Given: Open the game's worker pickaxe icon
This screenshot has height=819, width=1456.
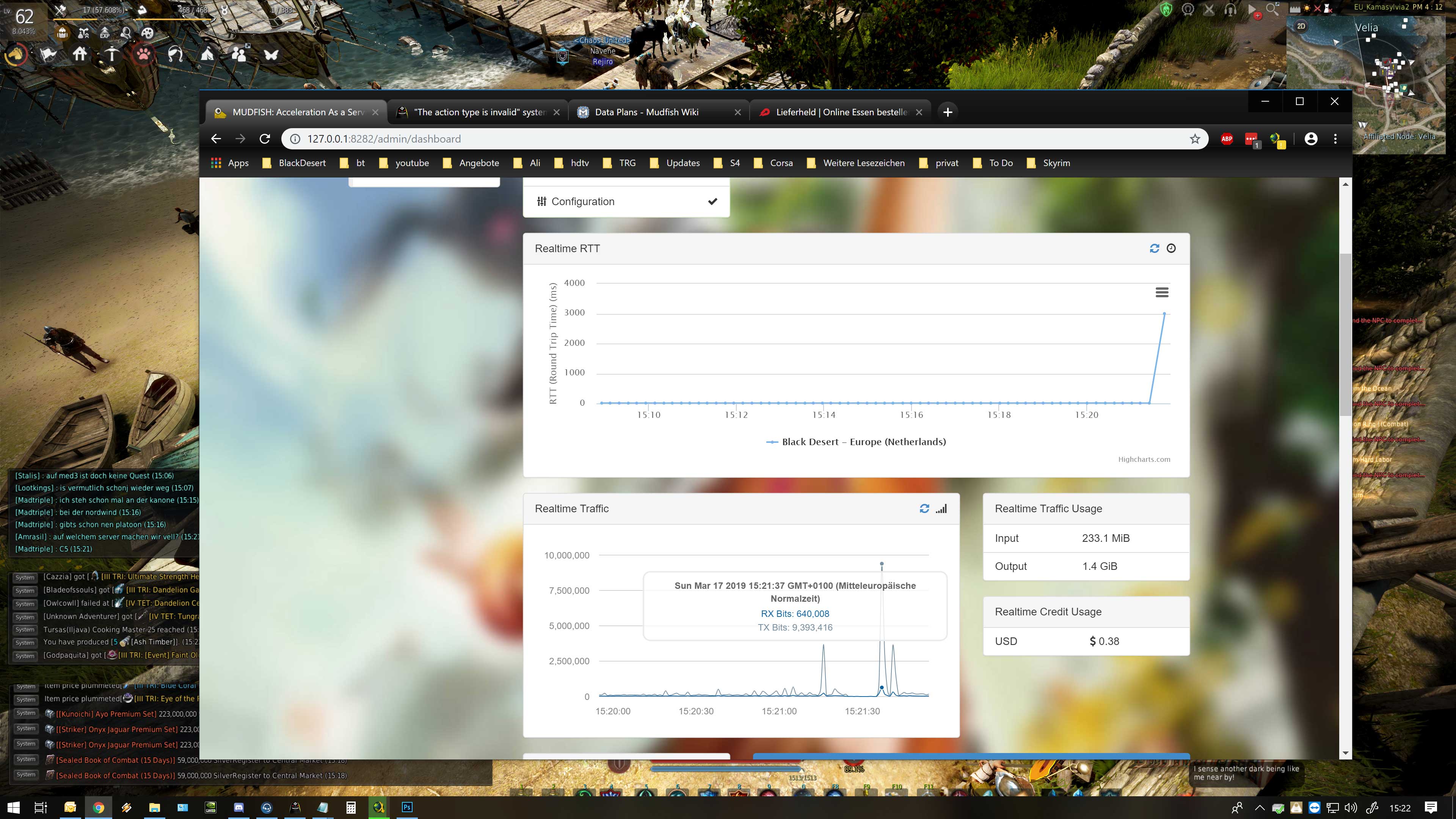Looking at the screenshot, I should [112, 54].
